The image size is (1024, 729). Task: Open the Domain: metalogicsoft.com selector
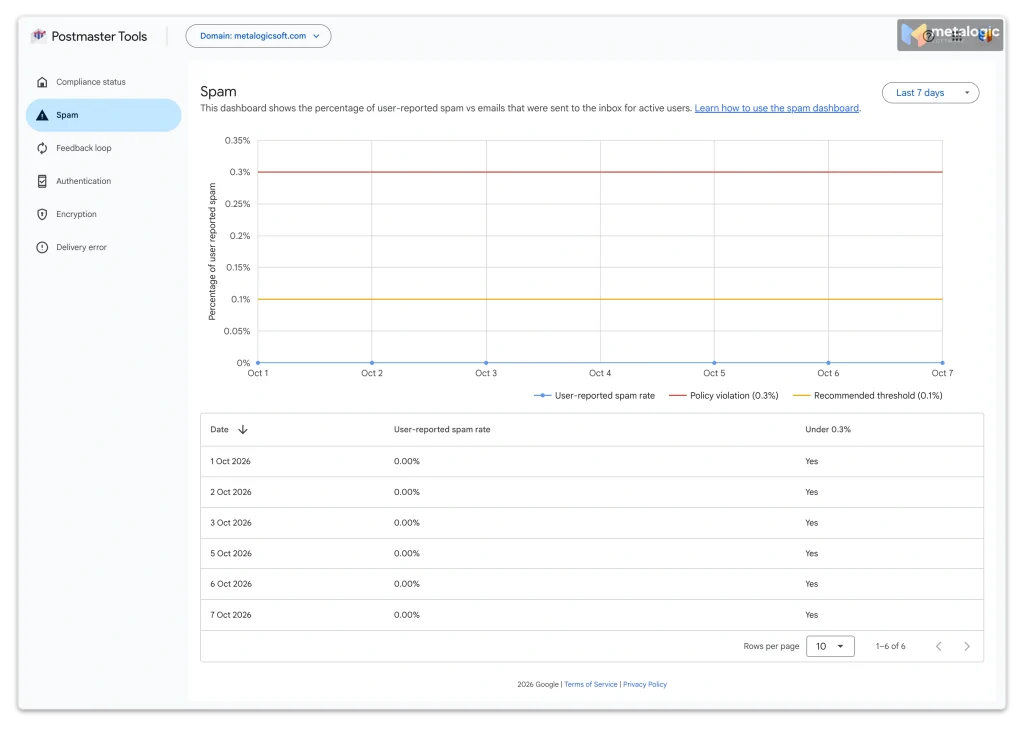click(x=258, y=36)
